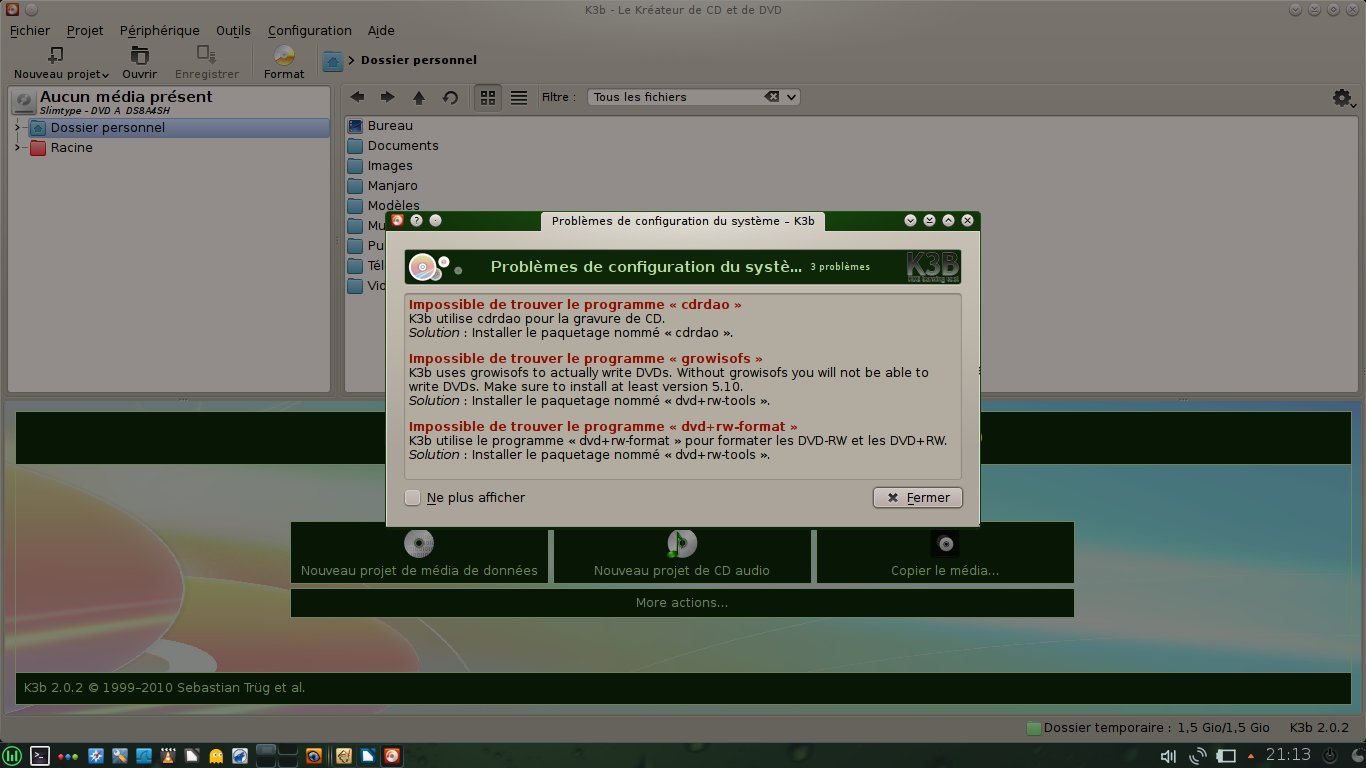Screen dimensions: 1366x768
Task: Select the Bureau folder
Action: [x=380, y=126]
